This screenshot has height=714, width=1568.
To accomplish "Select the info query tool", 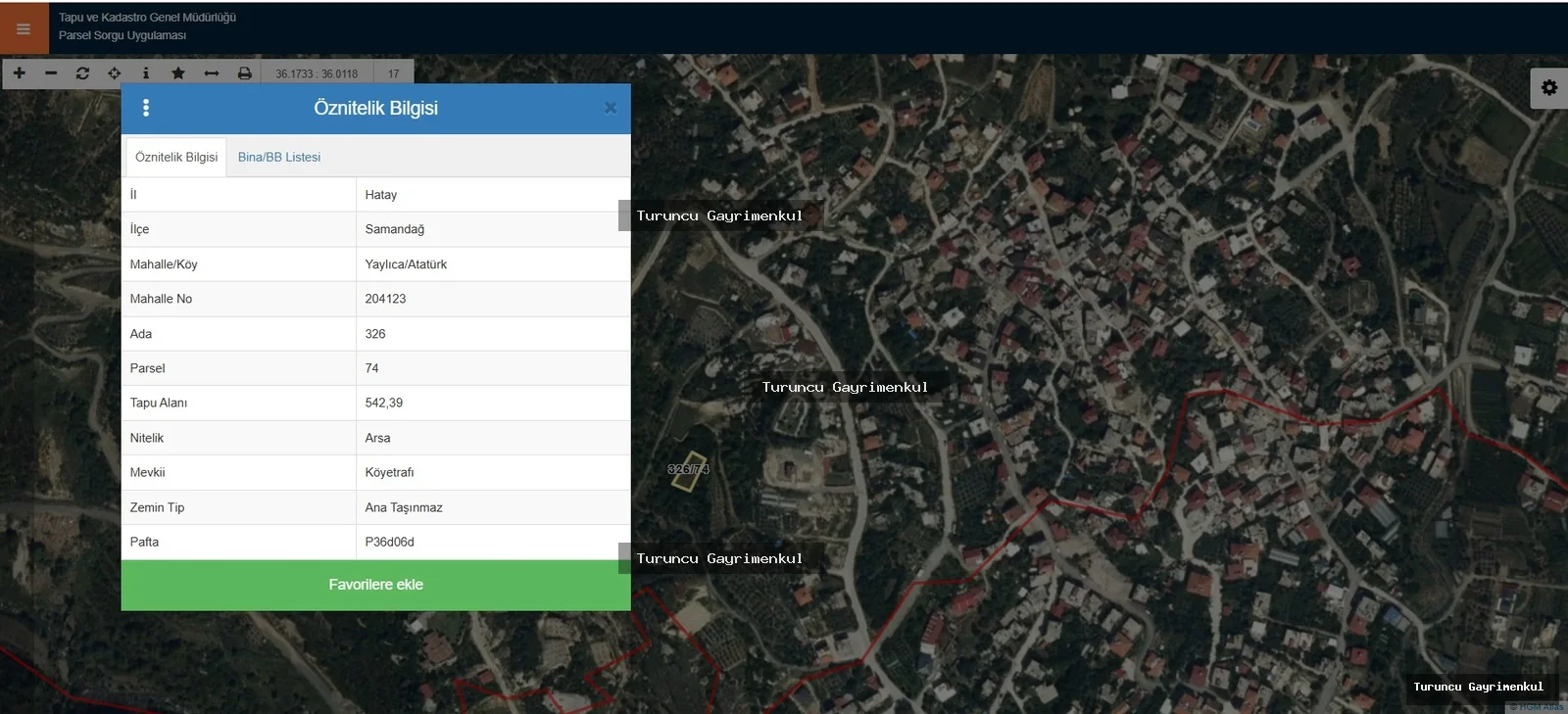I will point(146,73).
